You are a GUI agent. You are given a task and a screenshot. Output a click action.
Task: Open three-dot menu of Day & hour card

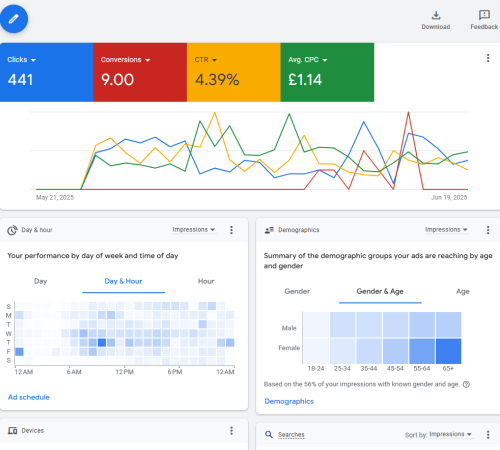click(x=231, y=230)
